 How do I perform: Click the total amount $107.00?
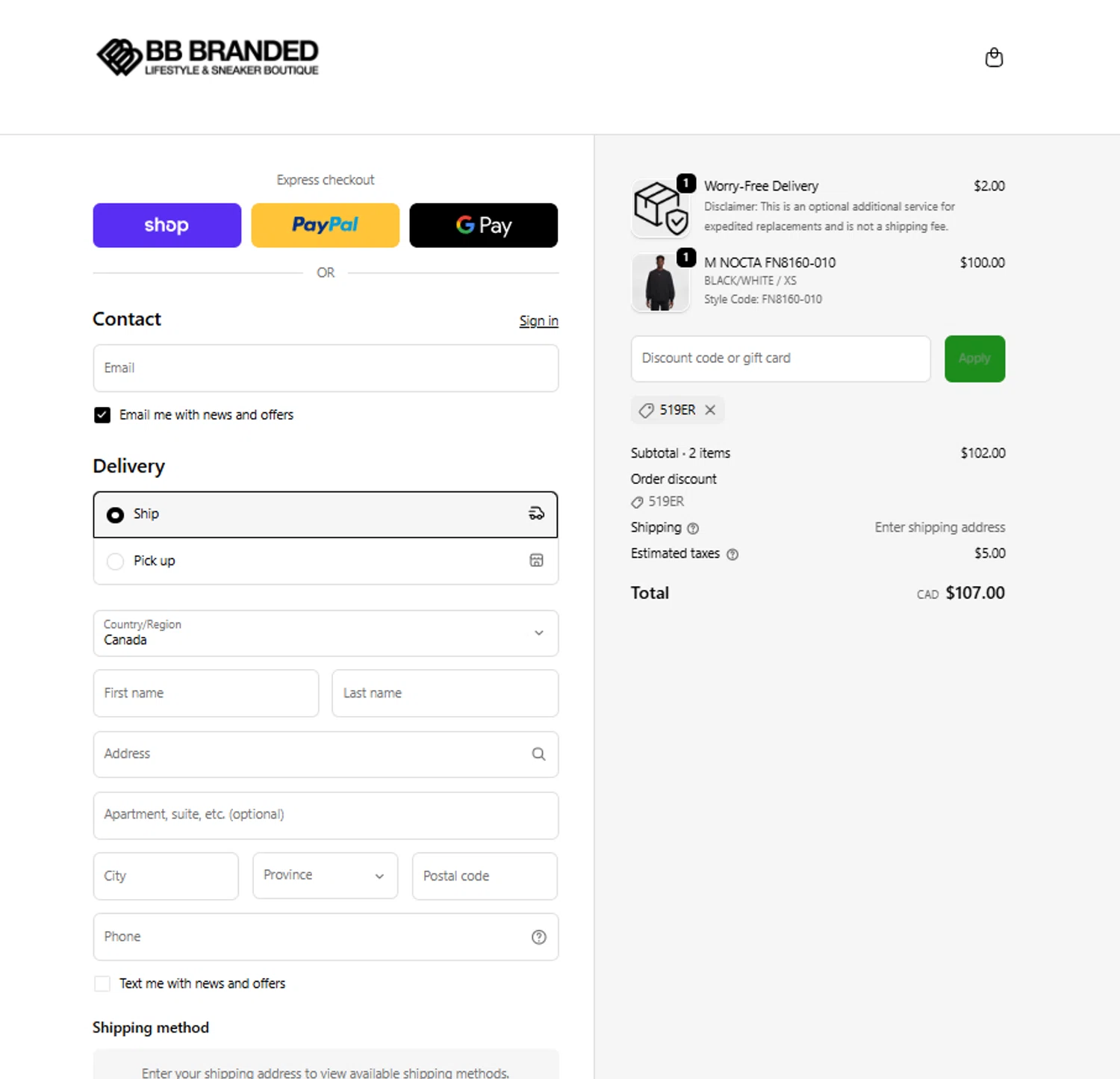point(975,593)
